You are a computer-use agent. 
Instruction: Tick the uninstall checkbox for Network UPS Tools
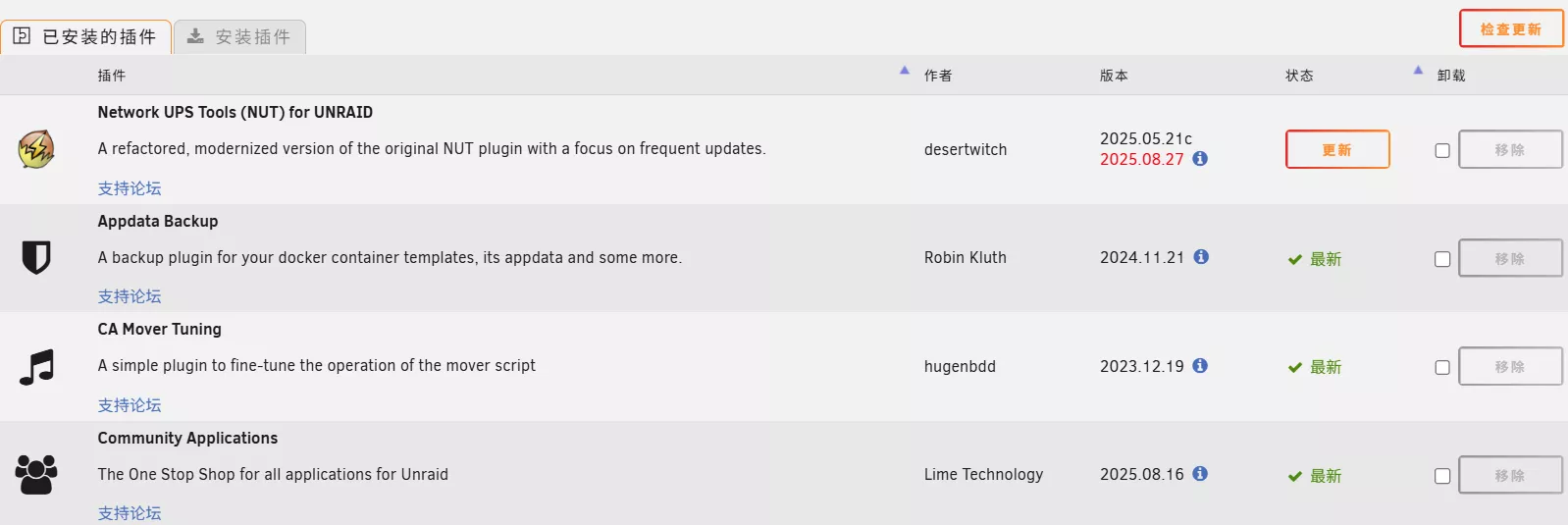click(x=1442, y=150)
